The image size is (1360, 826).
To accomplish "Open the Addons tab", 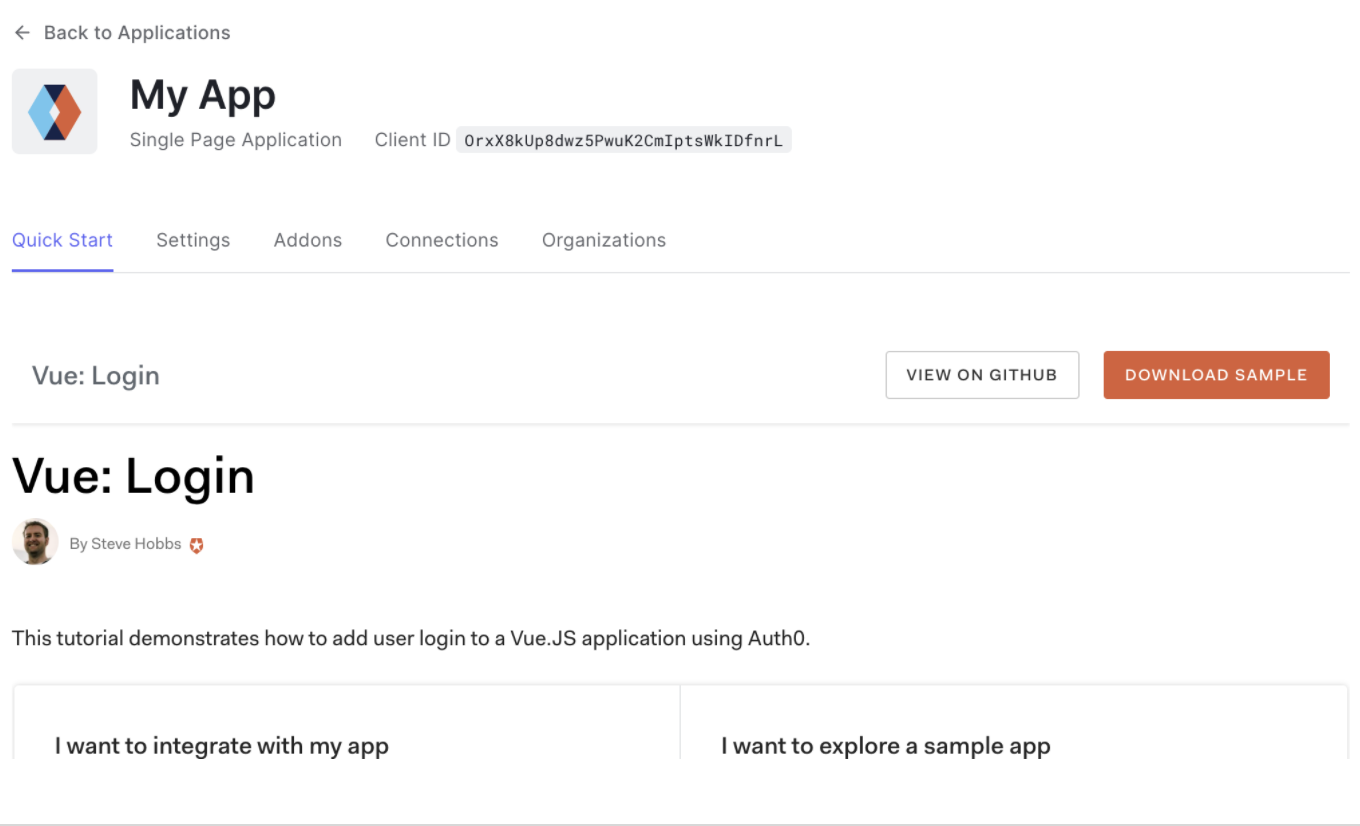I will coord(308,240).
